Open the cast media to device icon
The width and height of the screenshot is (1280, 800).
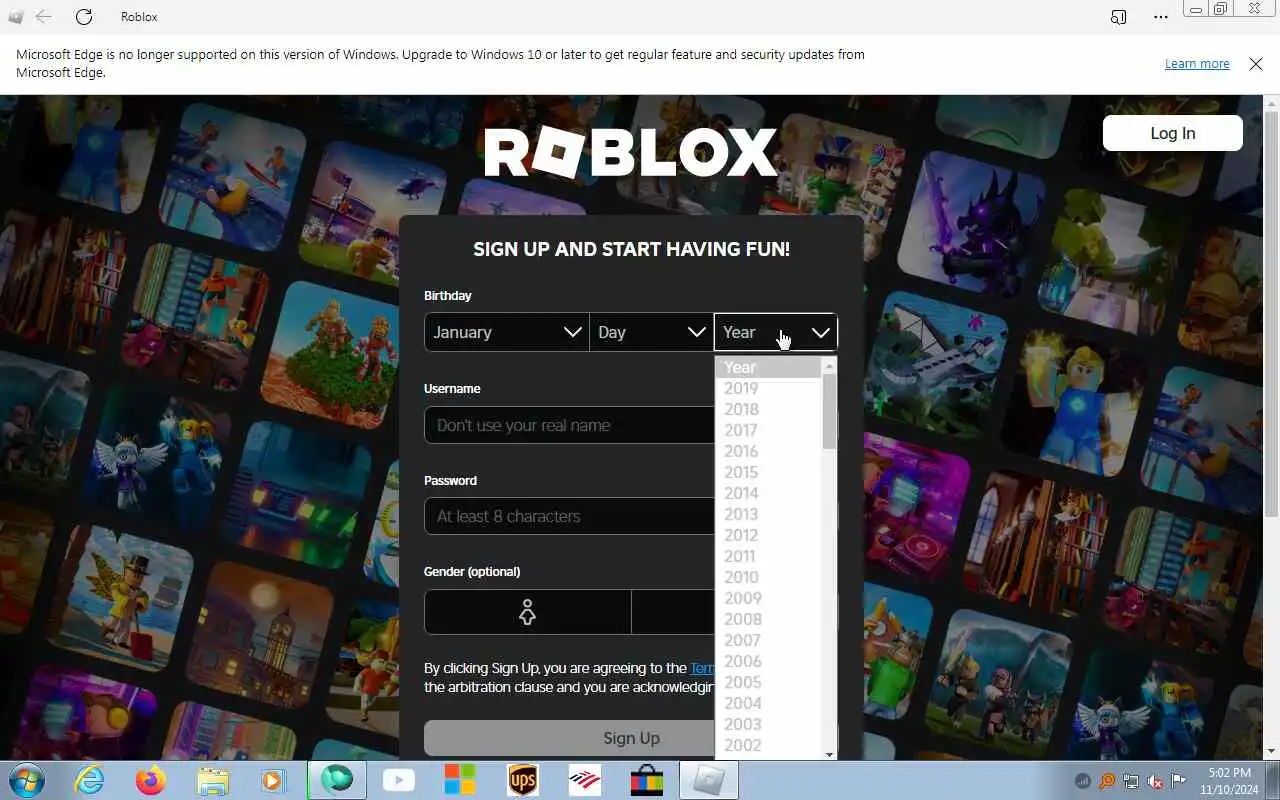(1119, 17)
